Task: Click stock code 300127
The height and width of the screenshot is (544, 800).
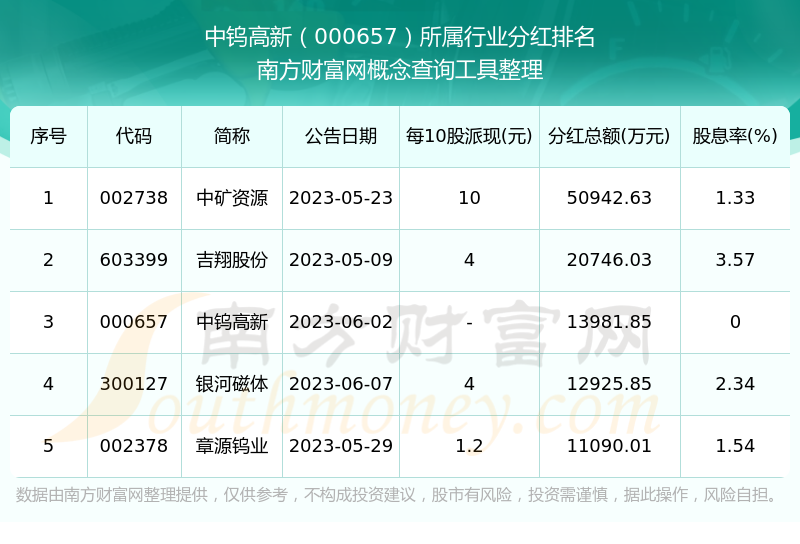Action: (x=134, y=384)
